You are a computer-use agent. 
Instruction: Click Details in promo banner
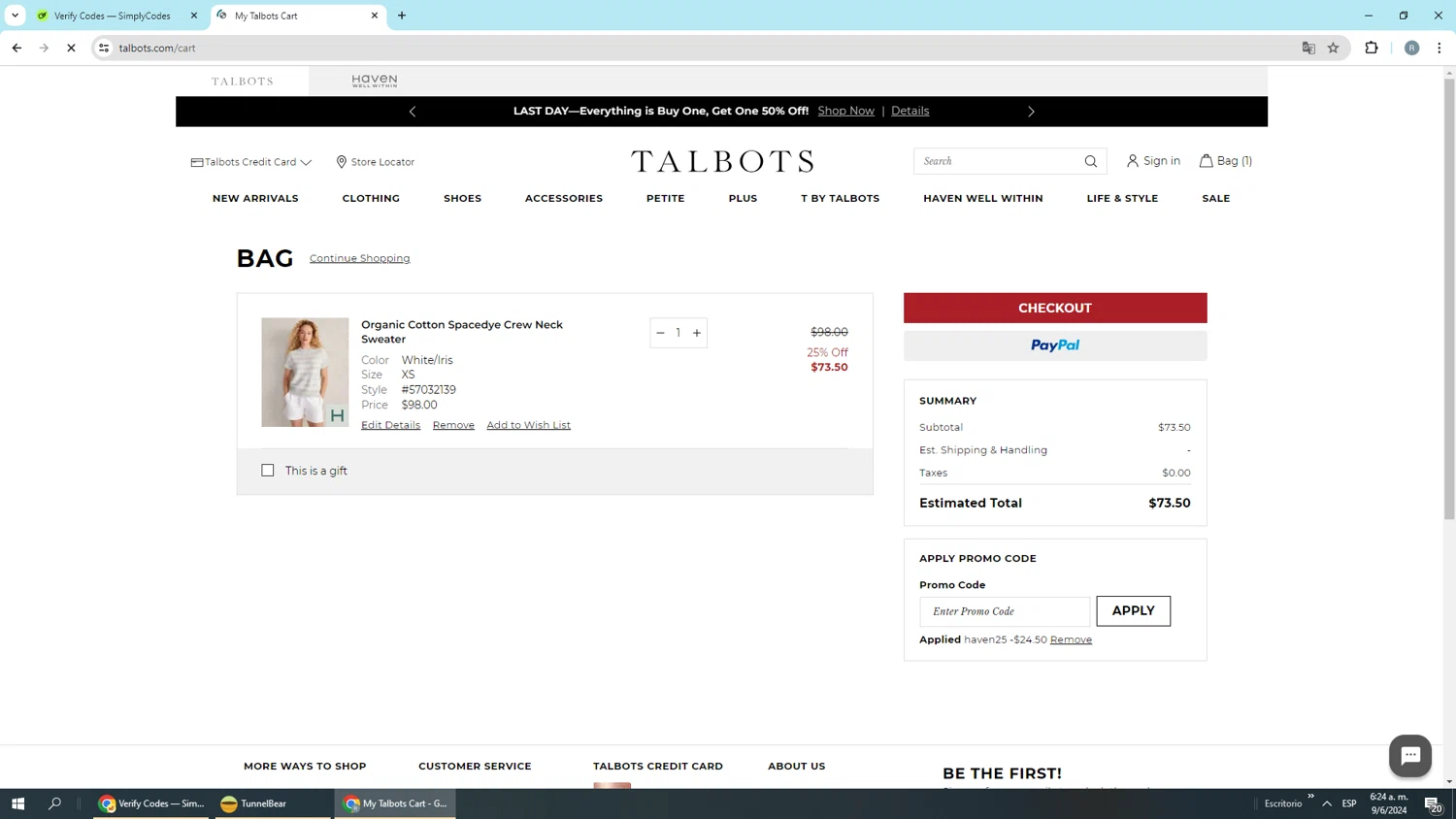coord(910,111)
